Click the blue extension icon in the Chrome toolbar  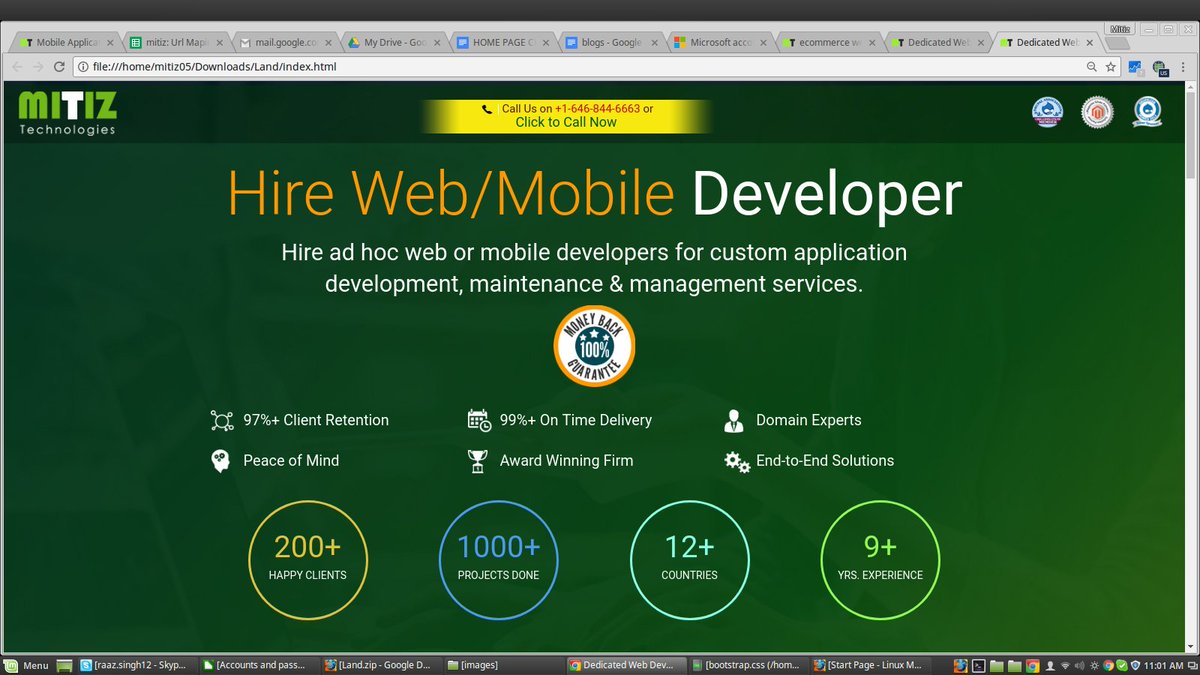(x=1136, y=67)
